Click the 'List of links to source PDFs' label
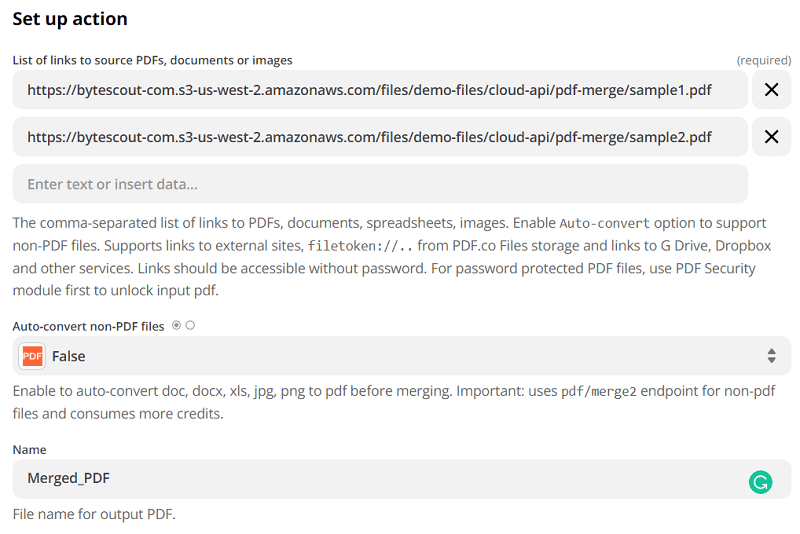Viewport: 800px width, 534px height. pos(152,61)
